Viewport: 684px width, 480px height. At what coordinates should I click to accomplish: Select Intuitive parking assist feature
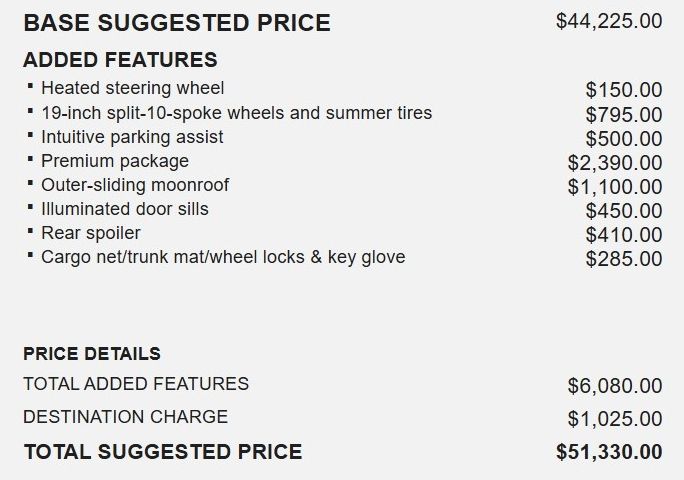click(132, 137)
